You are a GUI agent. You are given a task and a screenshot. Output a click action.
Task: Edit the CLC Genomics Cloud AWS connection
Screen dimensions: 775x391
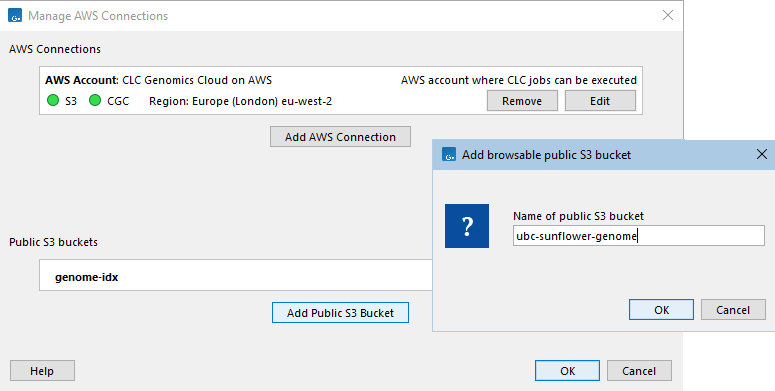(x=600, y=101)
